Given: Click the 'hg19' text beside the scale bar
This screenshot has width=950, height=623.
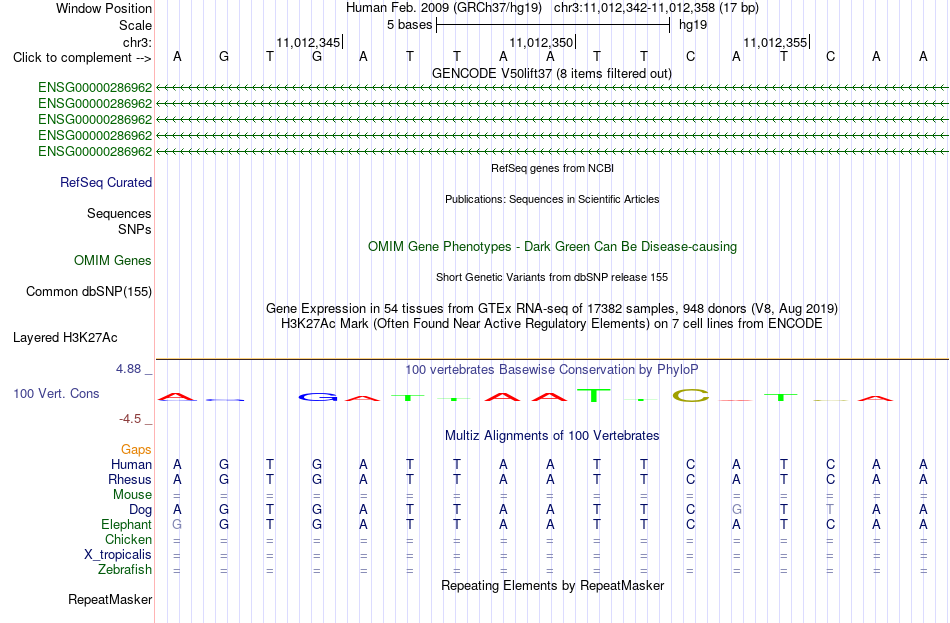Looking at the screenshot, I should (693, 25).
